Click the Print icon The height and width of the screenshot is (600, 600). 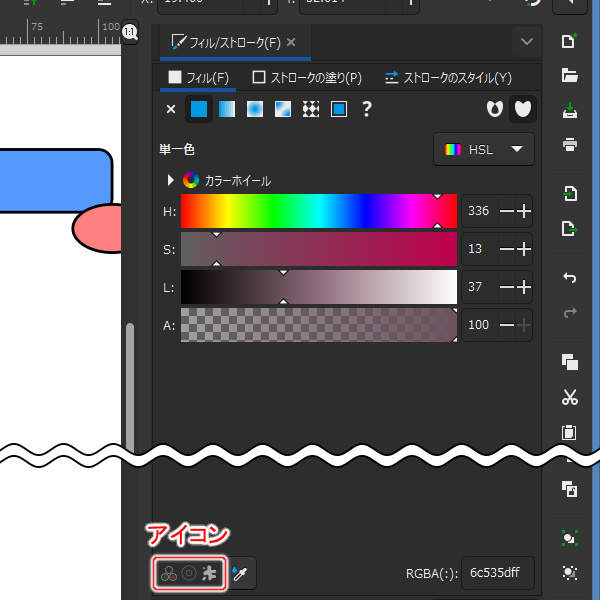[x=570, y=145]
